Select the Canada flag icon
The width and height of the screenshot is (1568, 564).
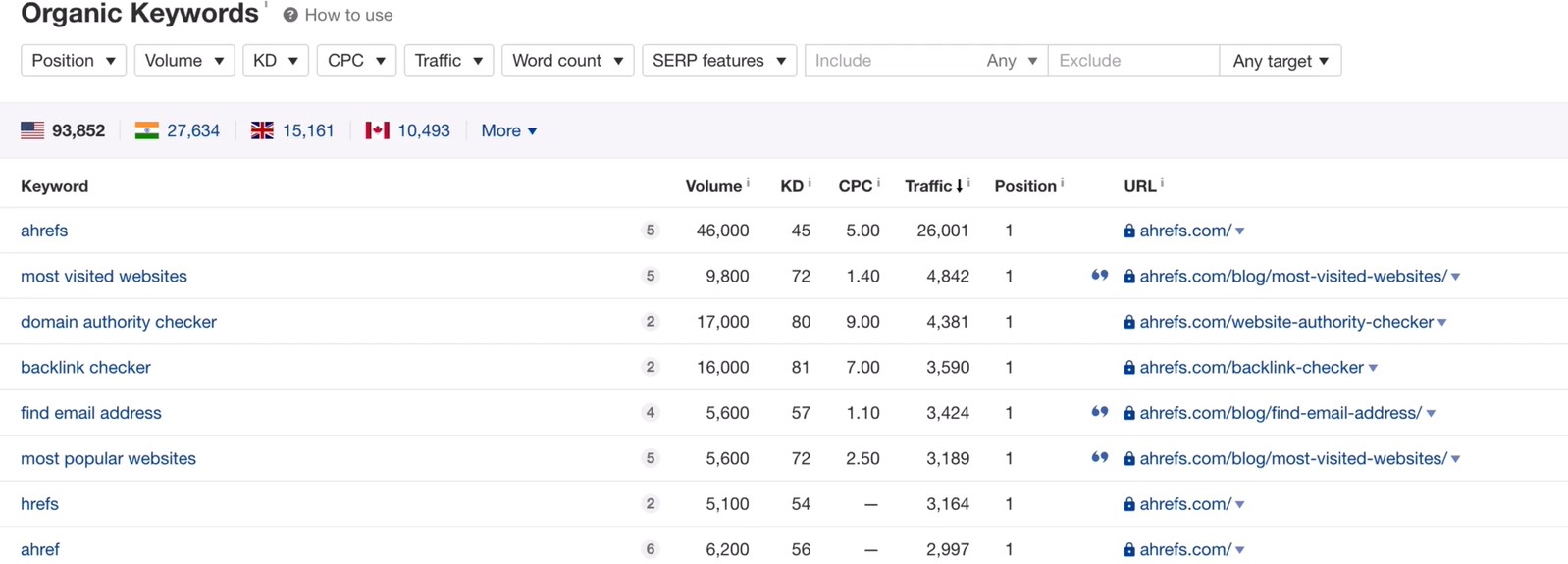[377, 130]
